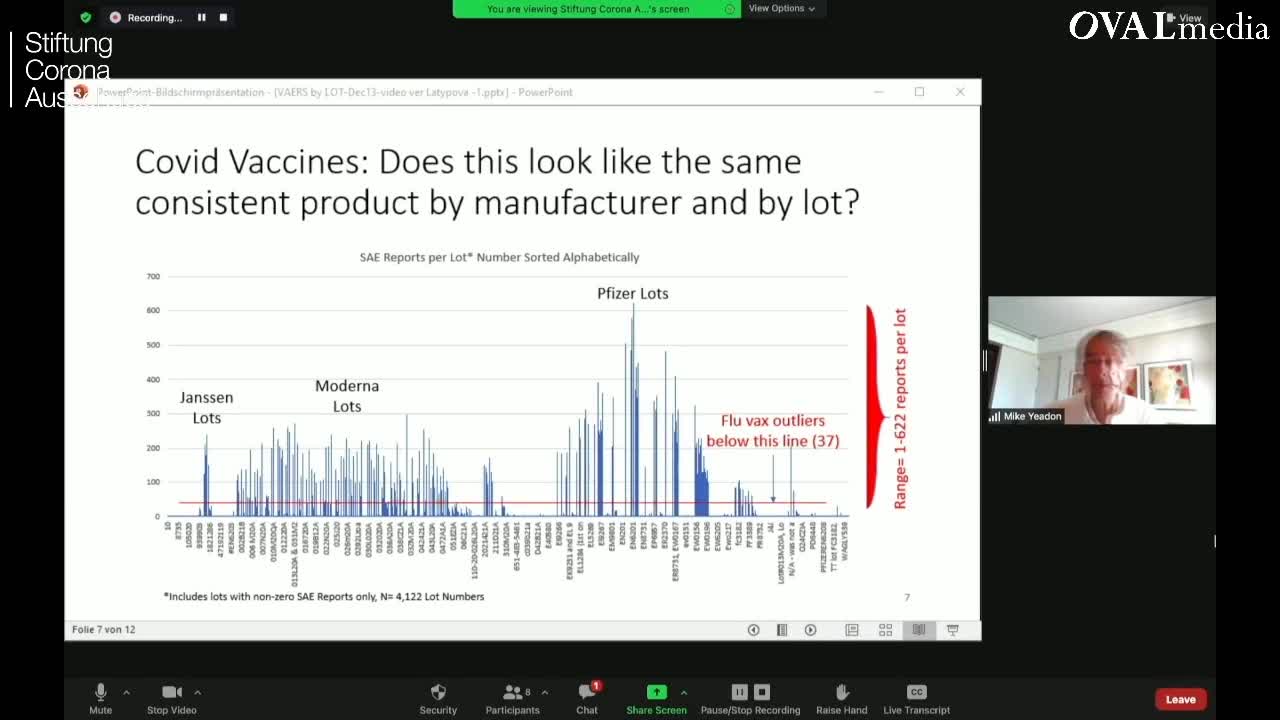1280x720 pixels.
Task: Click Mike Yeadon's video thumbnail
Action: 1102,360
